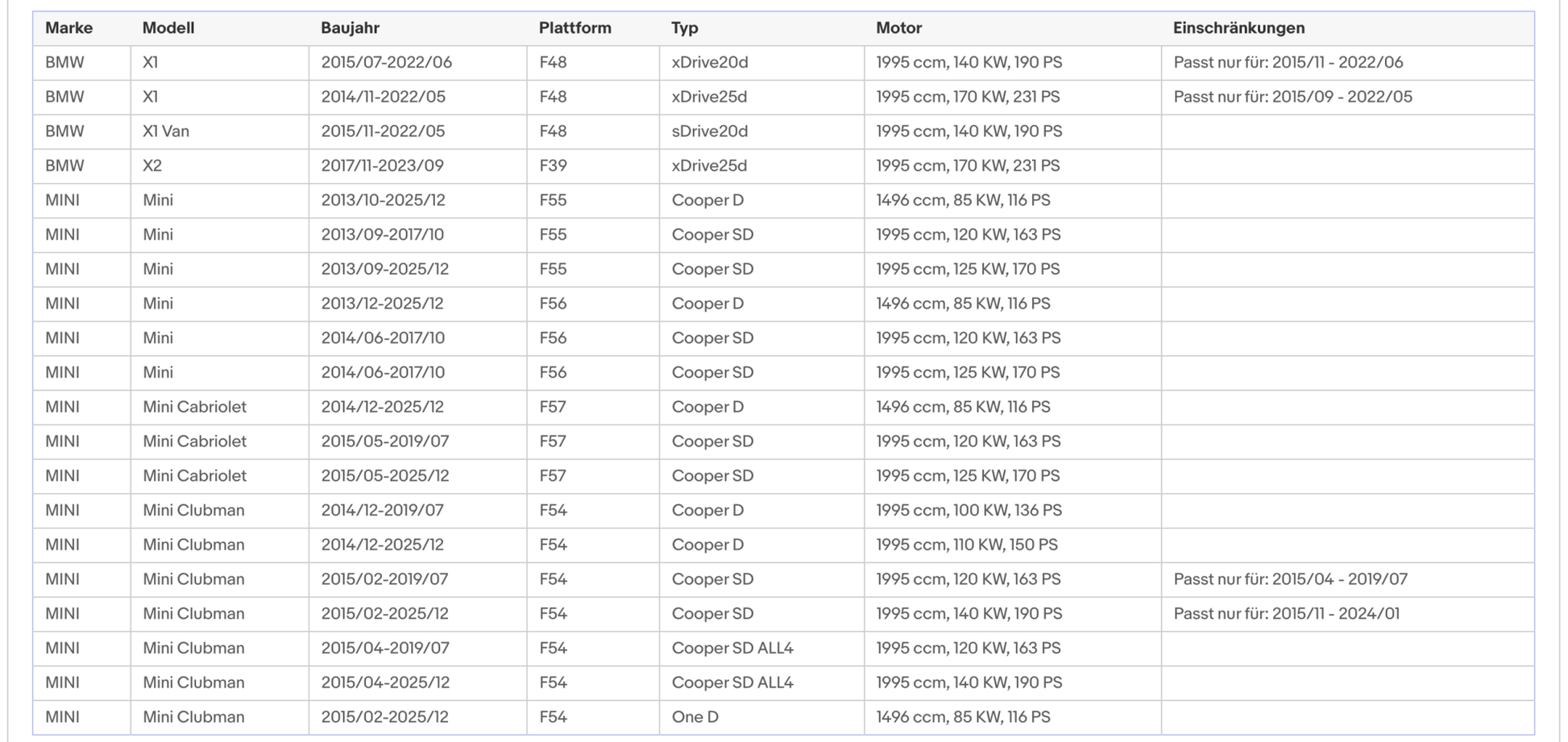Click the Cooper SD ALL4 140 KW row
Image resolution: width=1568 pixels, height=742 pixels.
coord(783,683)
